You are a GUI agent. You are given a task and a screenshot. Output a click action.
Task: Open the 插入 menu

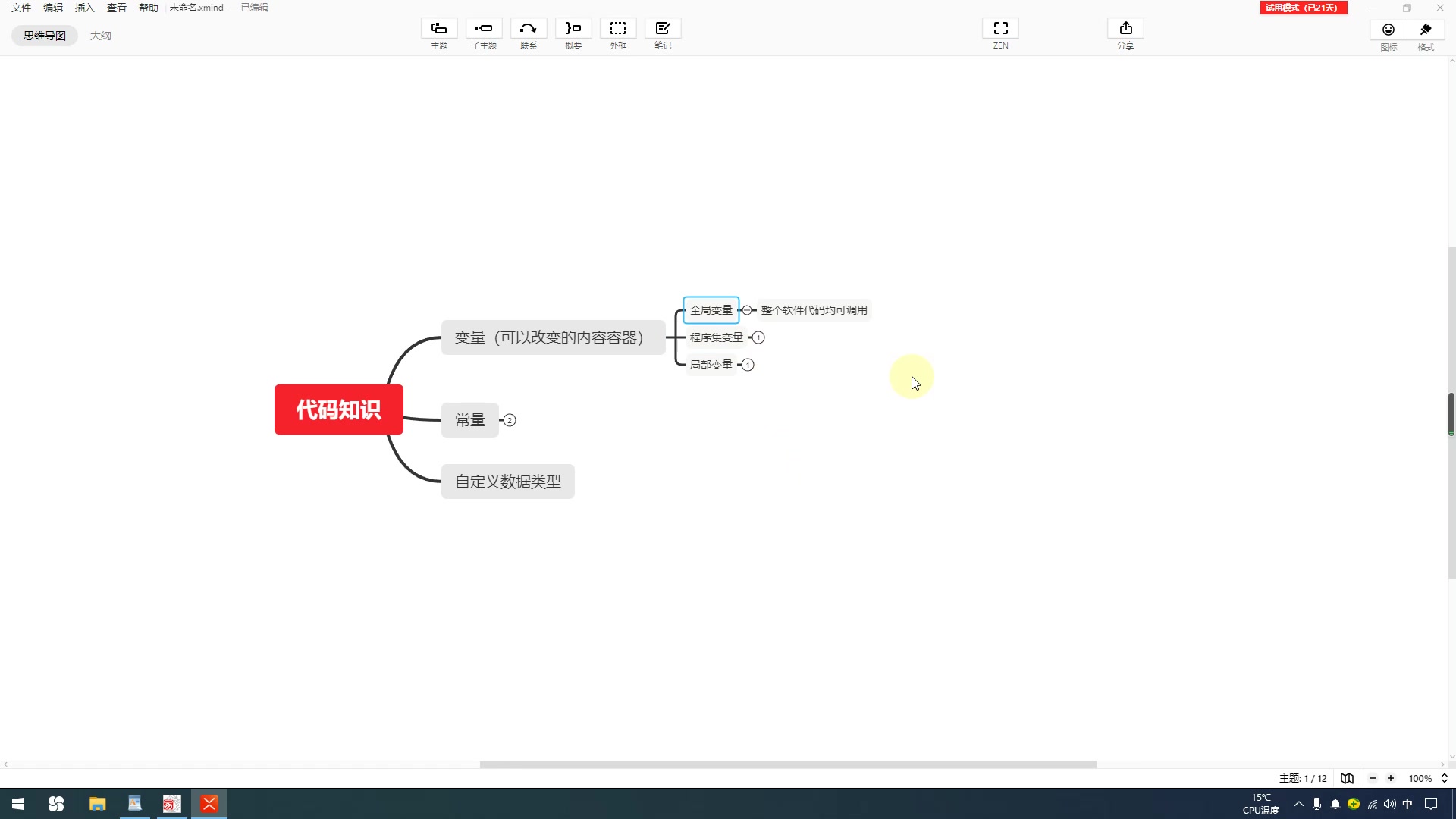(84, 8)
